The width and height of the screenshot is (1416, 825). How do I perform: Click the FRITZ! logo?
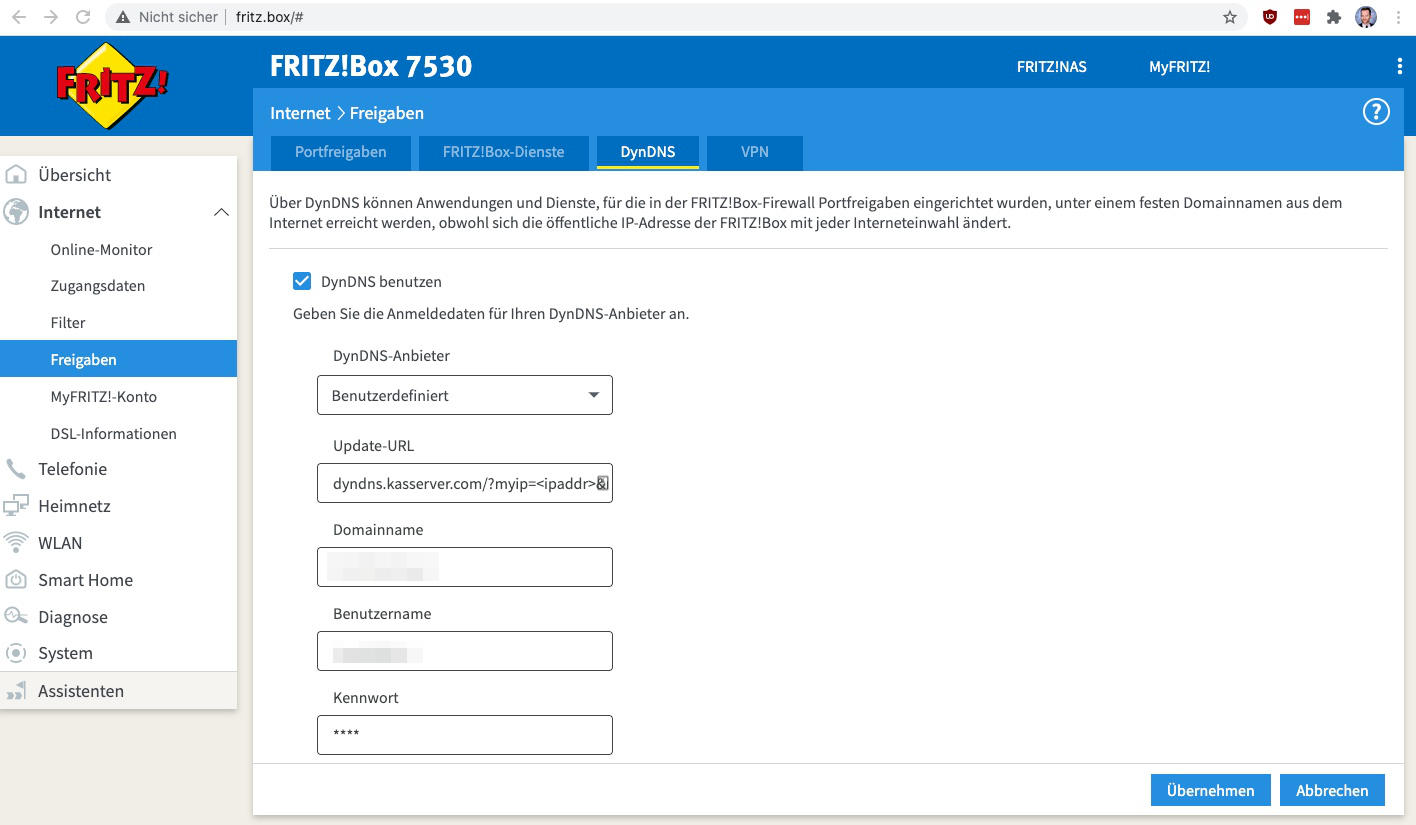(112, 85)
